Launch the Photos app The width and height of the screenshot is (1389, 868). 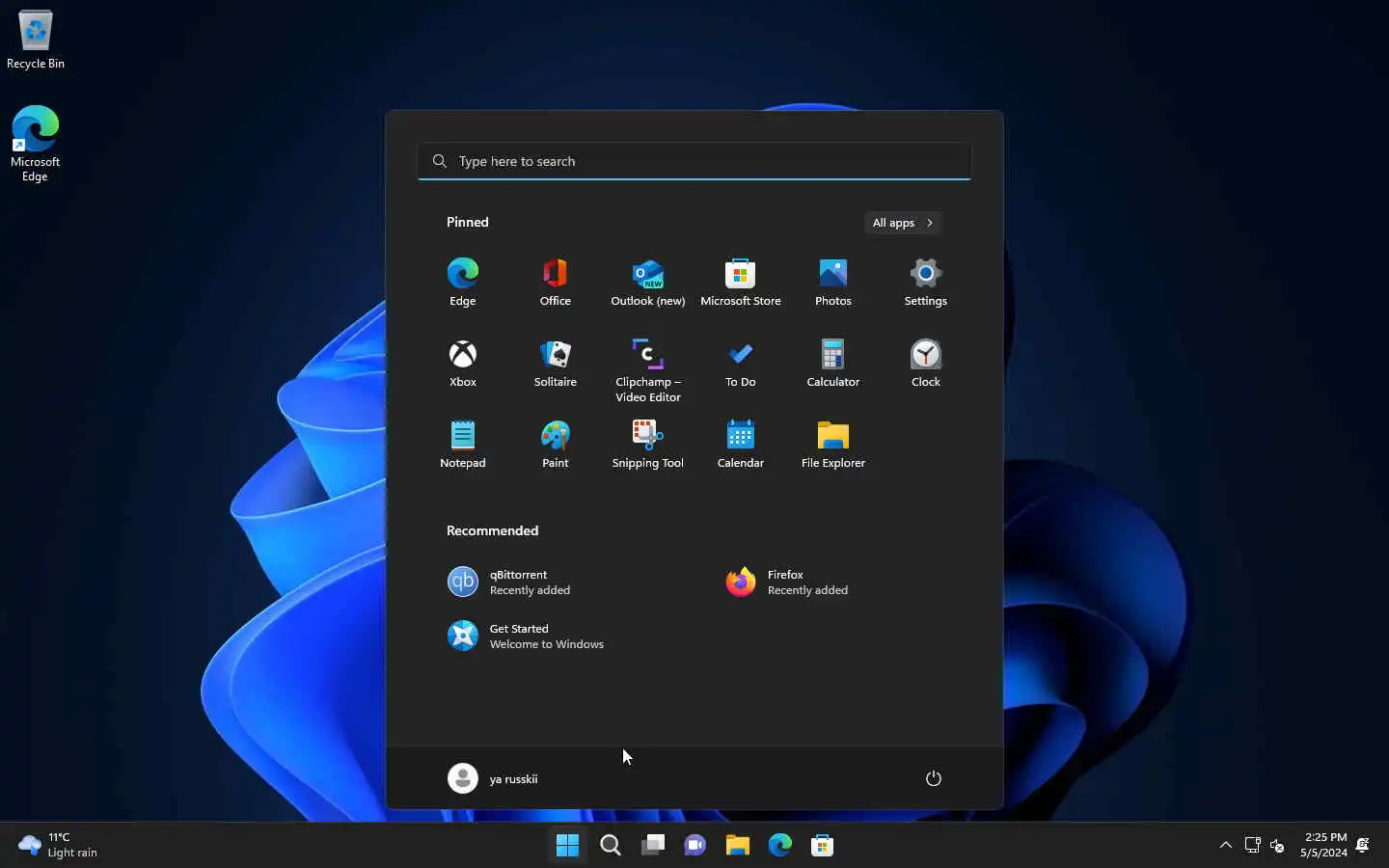click(833, 283)
